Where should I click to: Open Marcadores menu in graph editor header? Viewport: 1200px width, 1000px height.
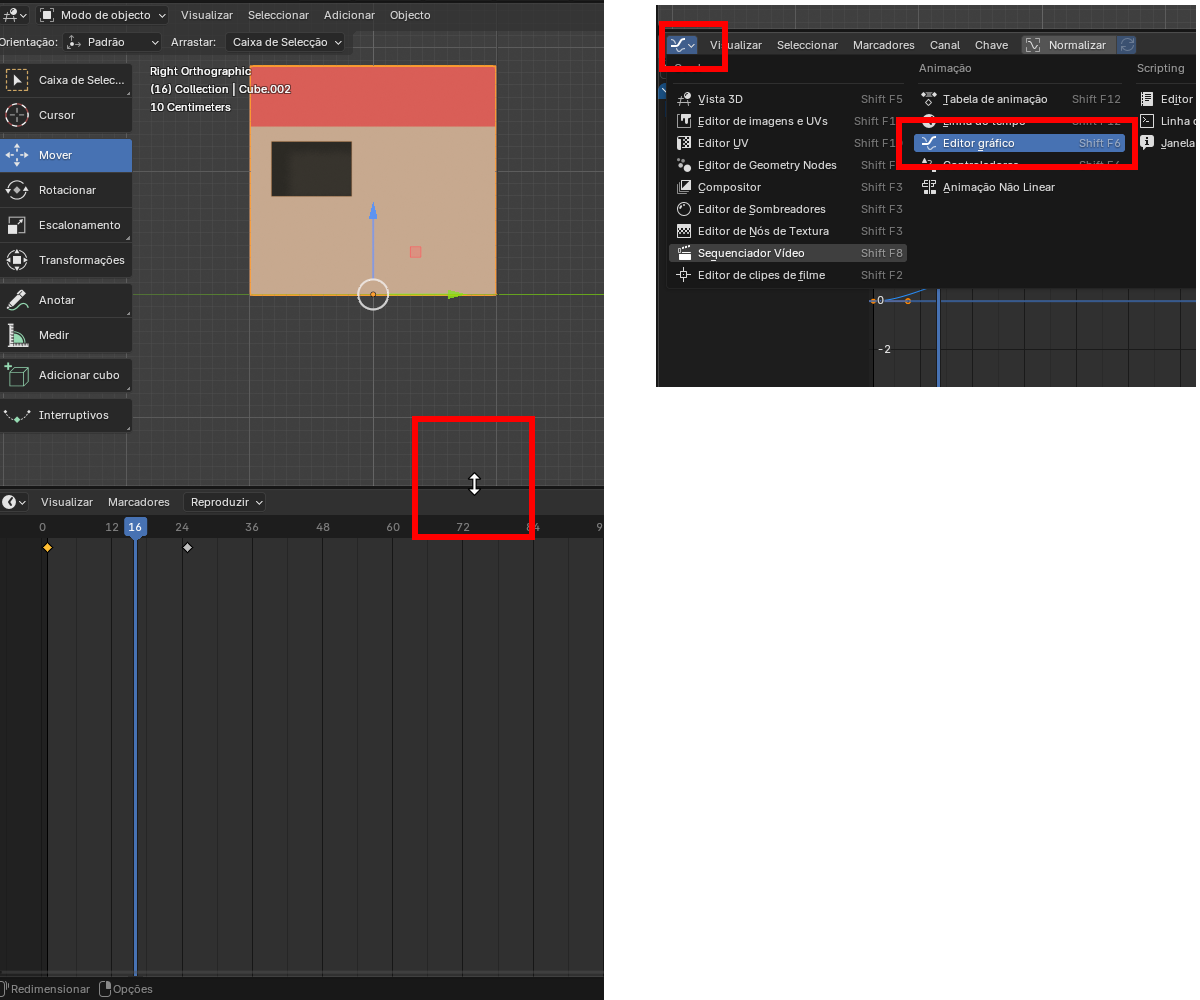(x=884, y=45)
